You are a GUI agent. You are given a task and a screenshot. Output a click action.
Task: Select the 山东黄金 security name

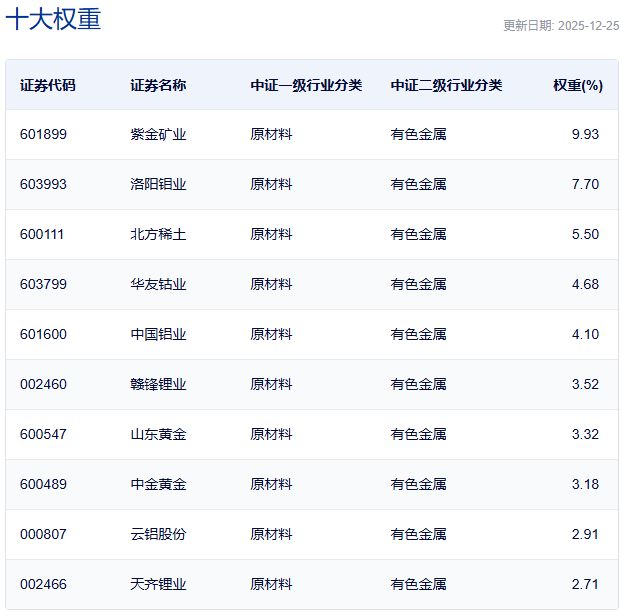(x=158, y=434)
